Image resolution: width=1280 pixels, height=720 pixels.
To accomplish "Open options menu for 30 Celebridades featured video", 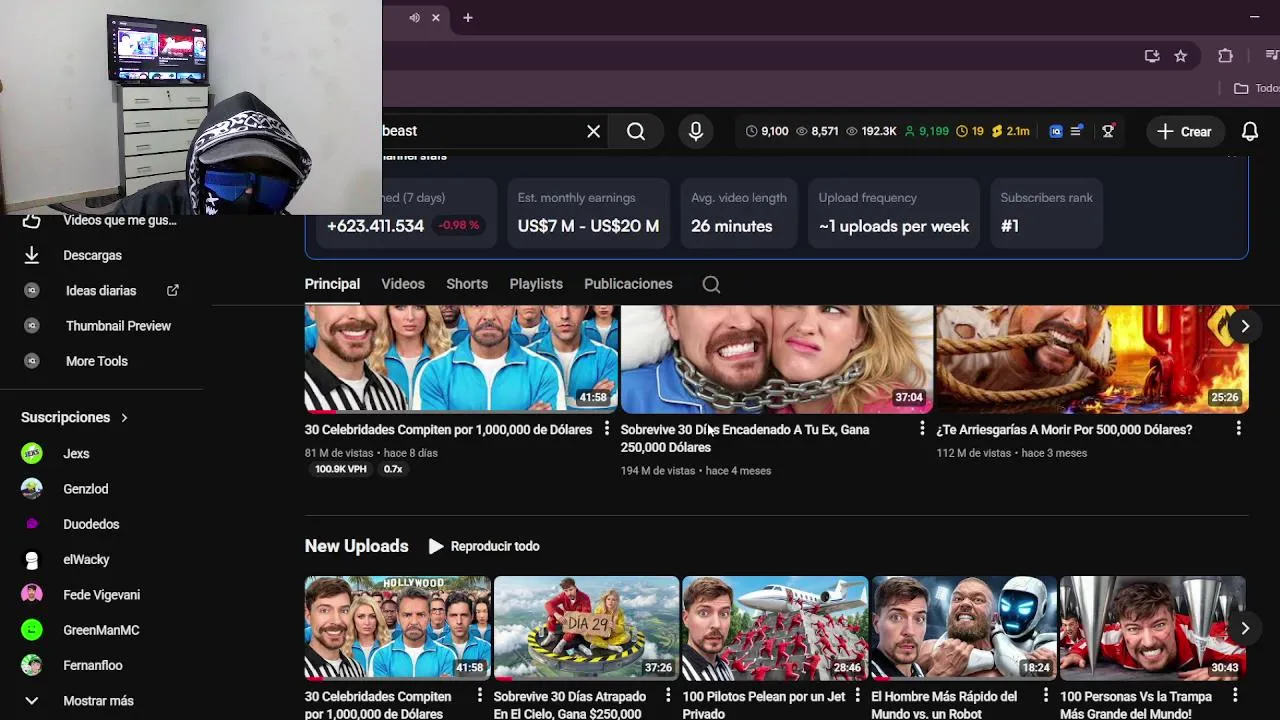I will click(606, 429).
